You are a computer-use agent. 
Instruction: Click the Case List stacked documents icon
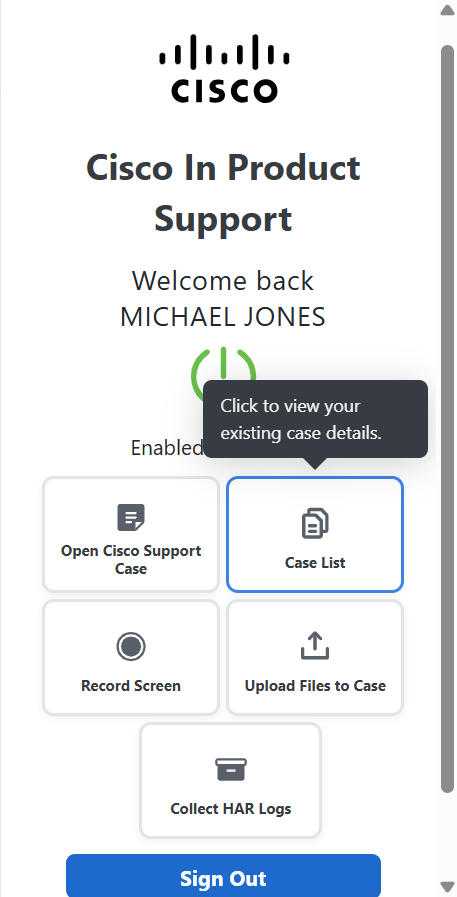coord(315,523)
